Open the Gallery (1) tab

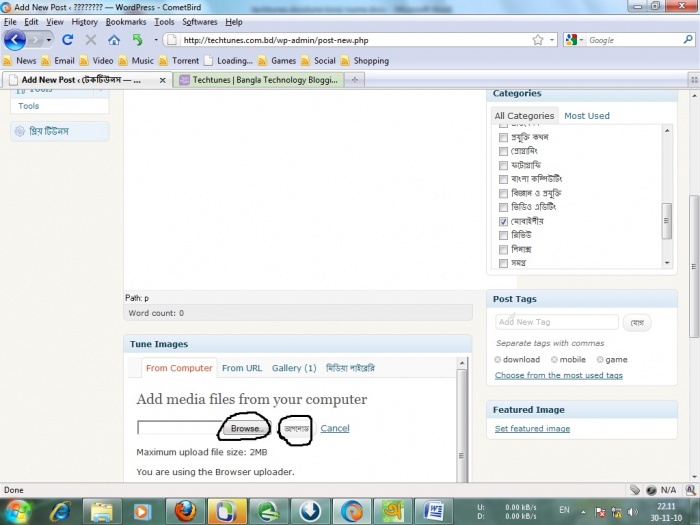click(x=294, y=368)
